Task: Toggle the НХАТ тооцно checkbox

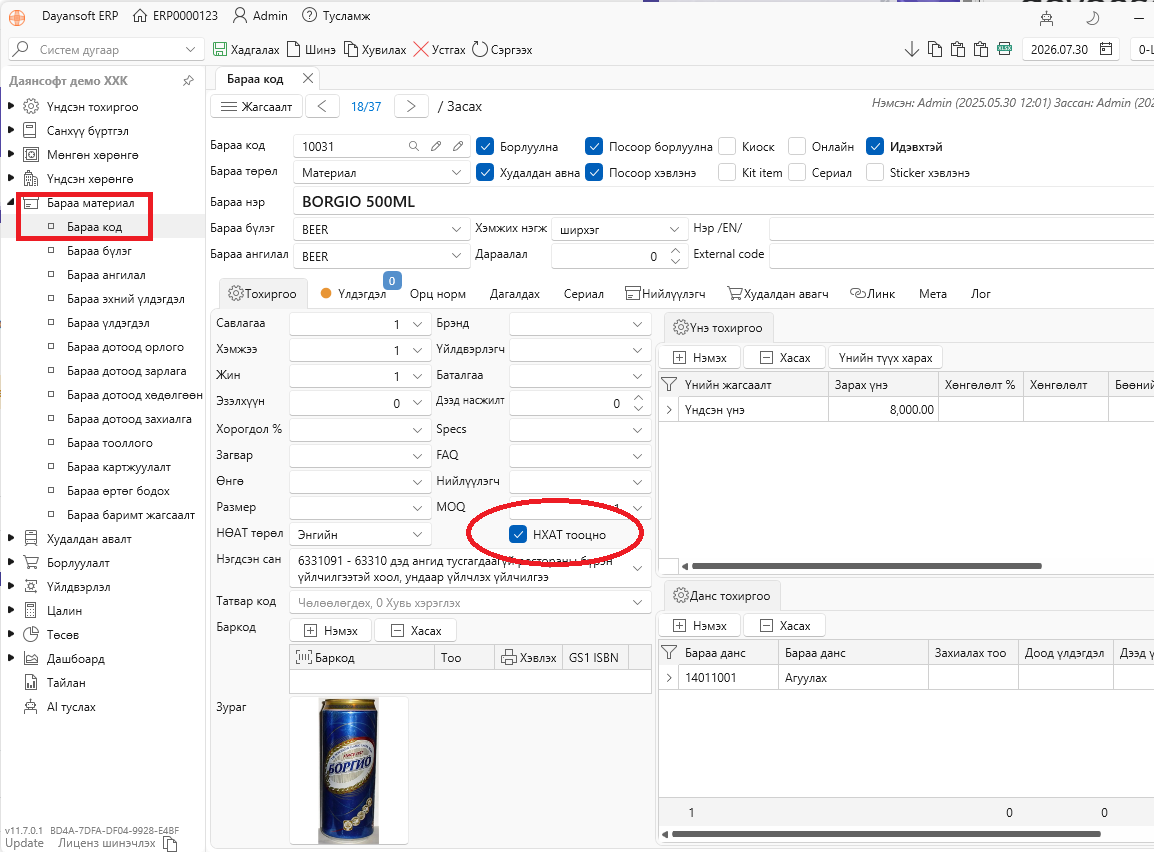Action: click(518, 534)
